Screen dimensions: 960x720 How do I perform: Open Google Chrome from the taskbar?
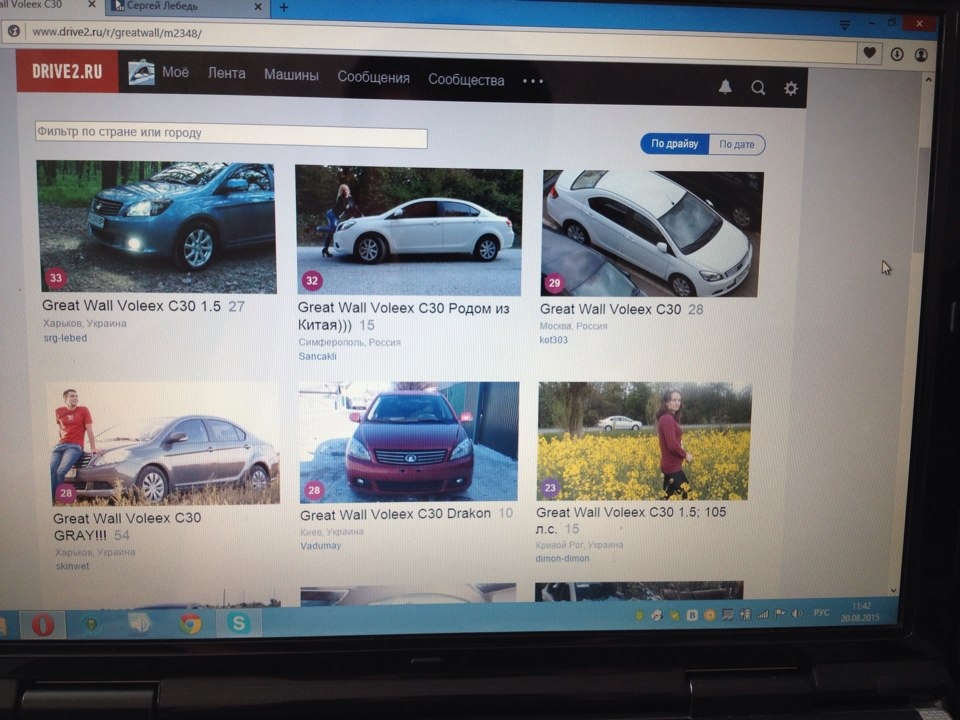190,624
